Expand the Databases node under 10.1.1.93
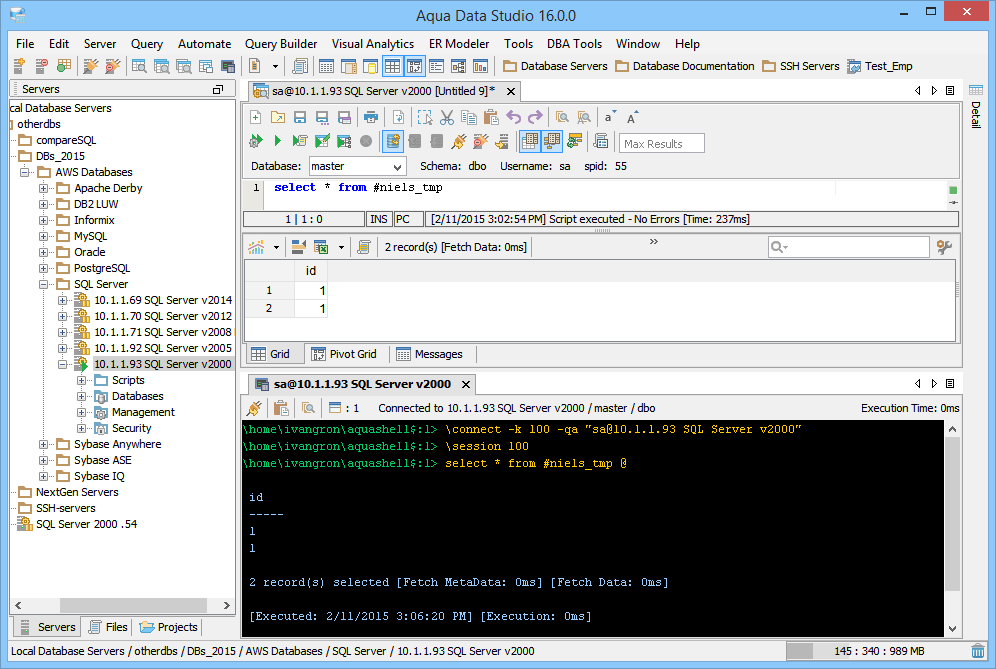 (81, 396)
